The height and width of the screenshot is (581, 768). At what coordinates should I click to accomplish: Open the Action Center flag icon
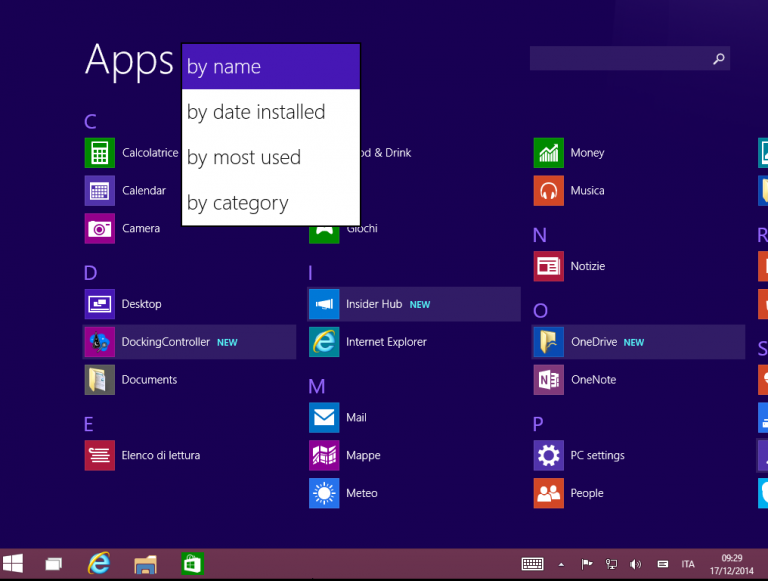586,564
